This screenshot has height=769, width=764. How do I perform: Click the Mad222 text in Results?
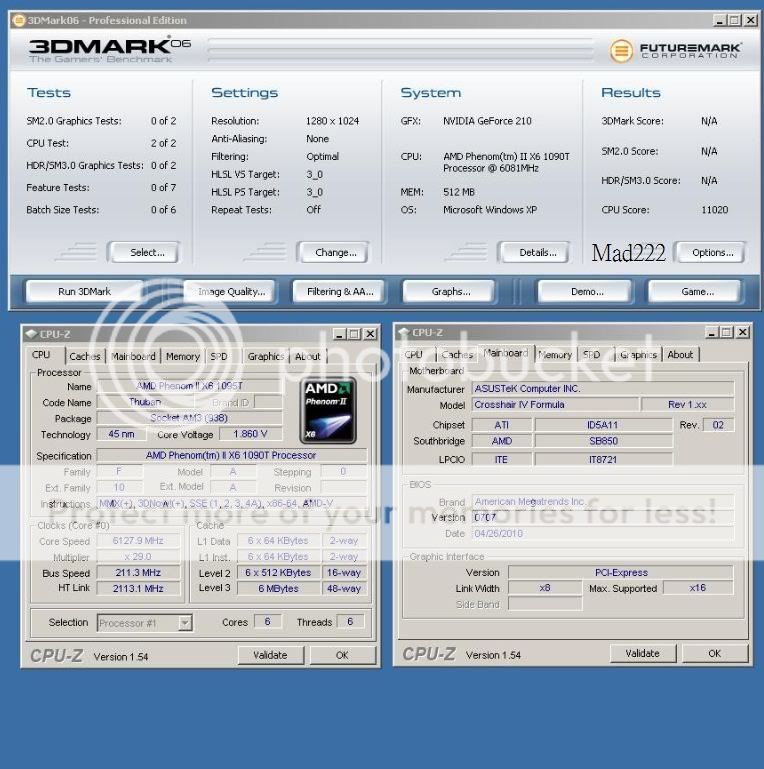click(x=629, y=253)
